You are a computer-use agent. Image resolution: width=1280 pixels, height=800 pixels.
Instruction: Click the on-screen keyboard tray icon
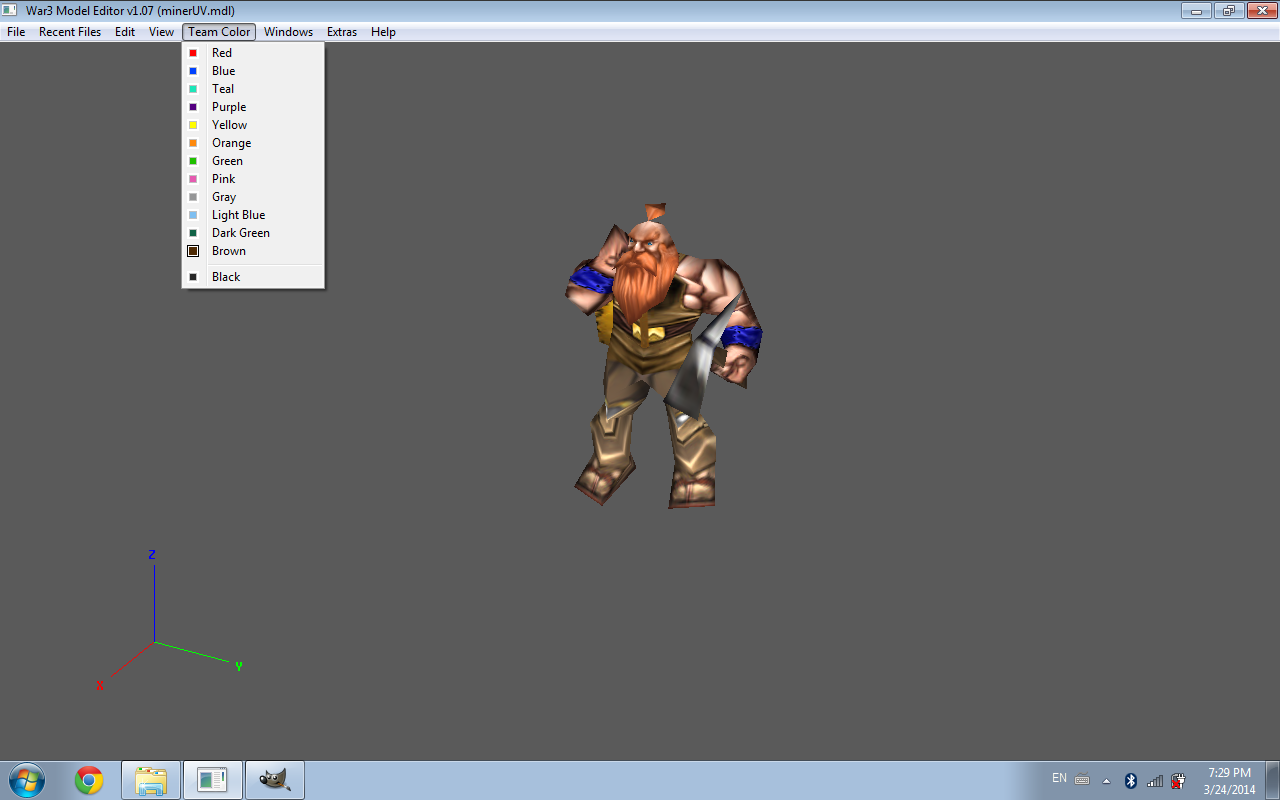(1082, 779)
